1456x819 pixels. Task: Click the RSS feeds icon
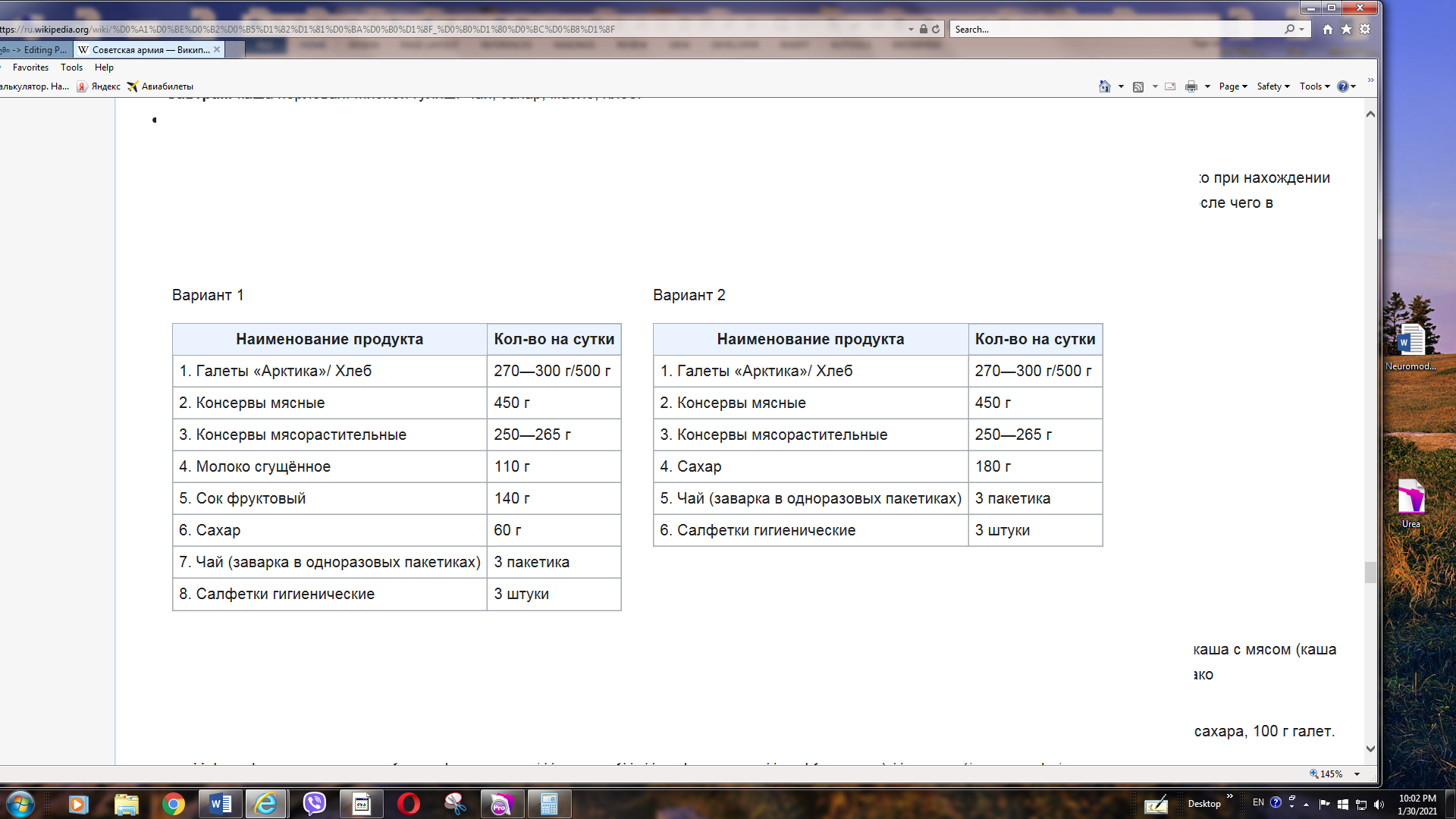click(x=1138, y=86)
